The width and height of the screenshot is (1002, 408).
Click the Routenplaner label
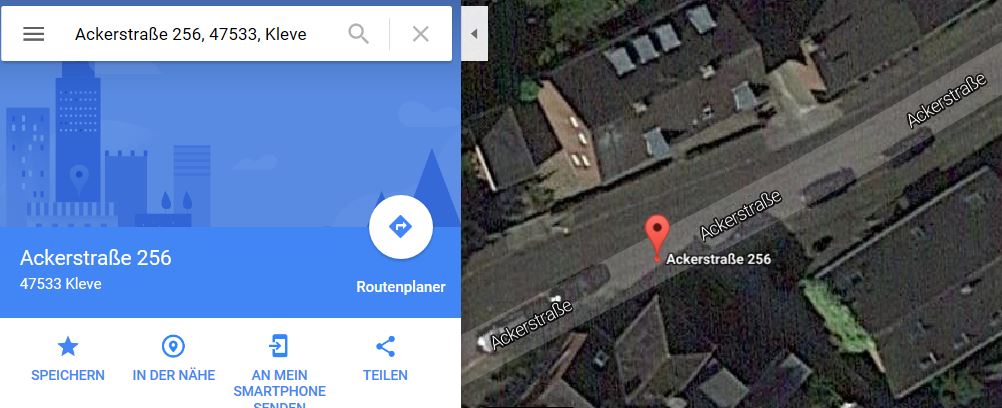(401, 287)
